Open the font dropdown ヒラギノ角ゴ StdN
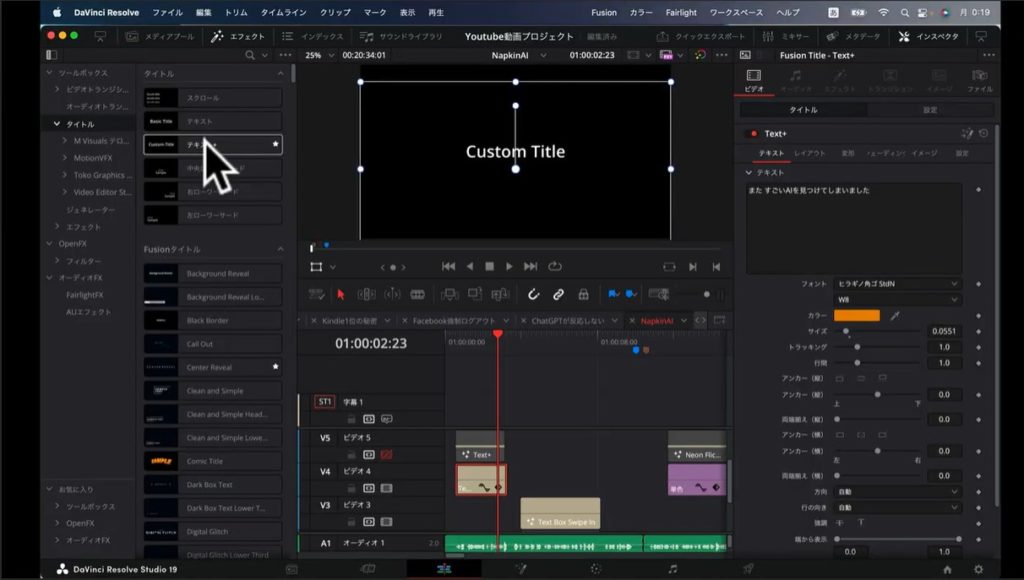 [897, 284]
